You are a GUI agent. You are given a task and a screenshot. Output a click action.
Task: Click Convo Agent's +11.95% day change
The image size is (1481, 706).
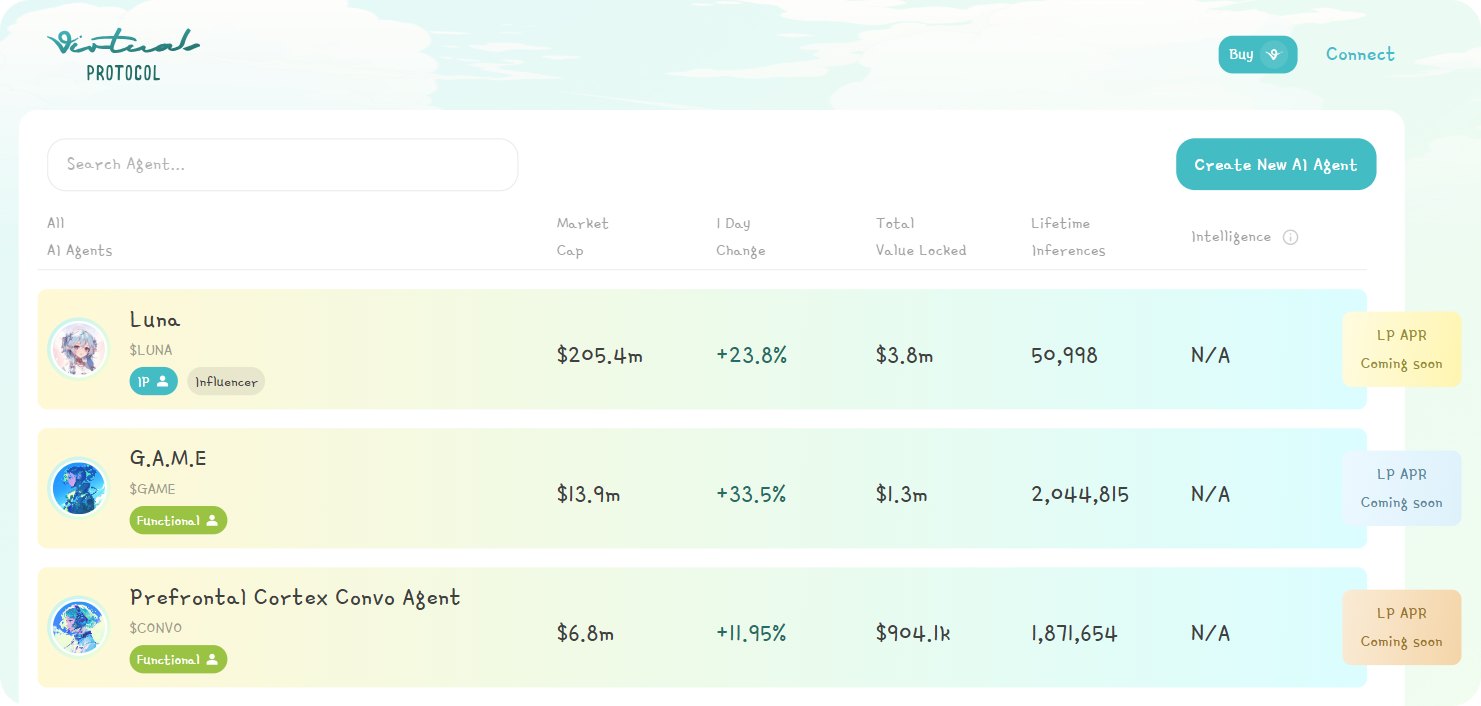coord(751,633)
